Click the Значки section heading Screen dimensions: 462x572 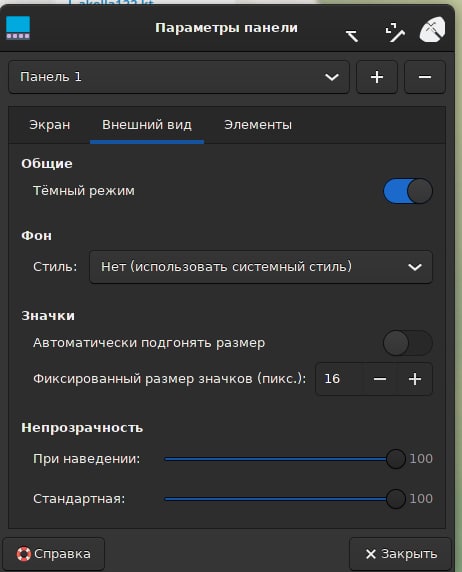48,316
